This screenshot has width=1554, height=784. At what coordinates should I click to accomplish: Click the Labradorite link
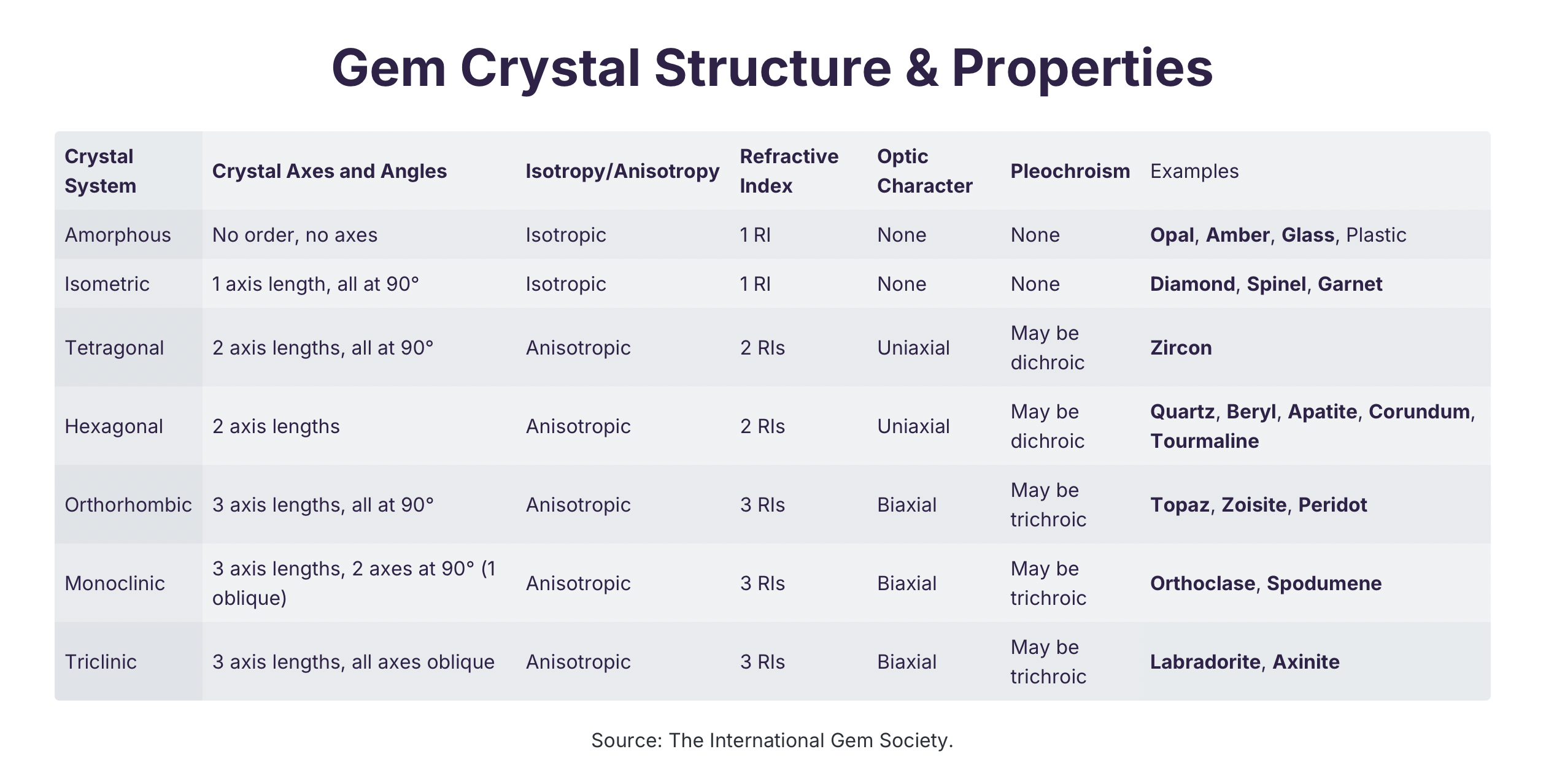(x=1205, y=662)
